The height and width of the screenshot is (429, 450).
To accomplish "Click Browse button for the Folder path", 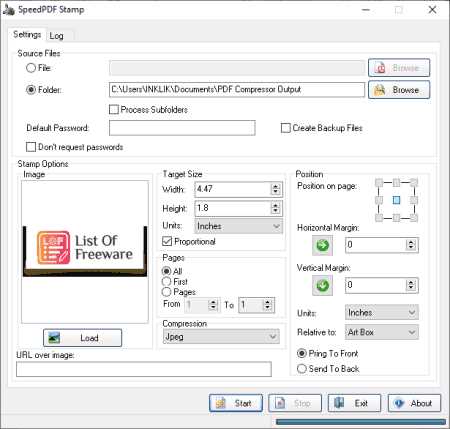I will coord(399,90).
